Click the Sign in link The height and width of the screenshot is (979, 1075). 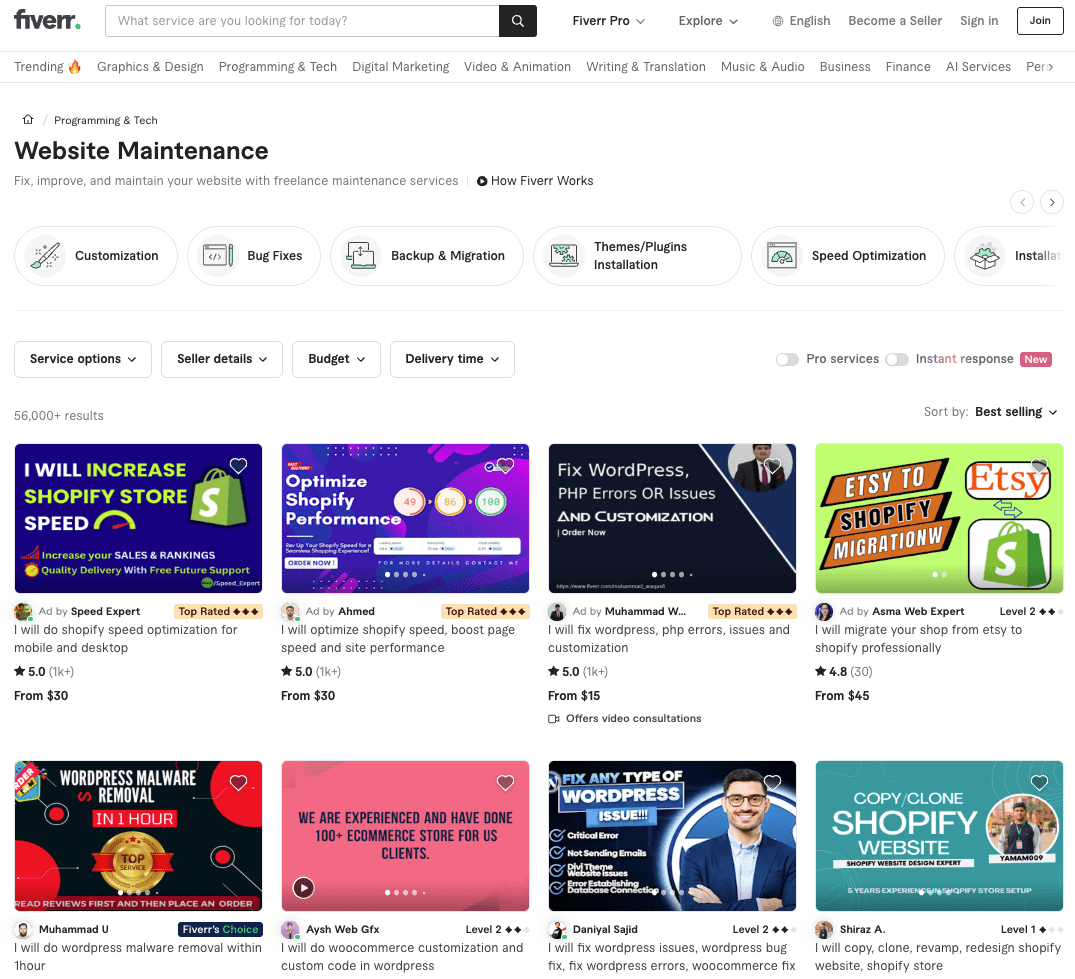point(979,21)
